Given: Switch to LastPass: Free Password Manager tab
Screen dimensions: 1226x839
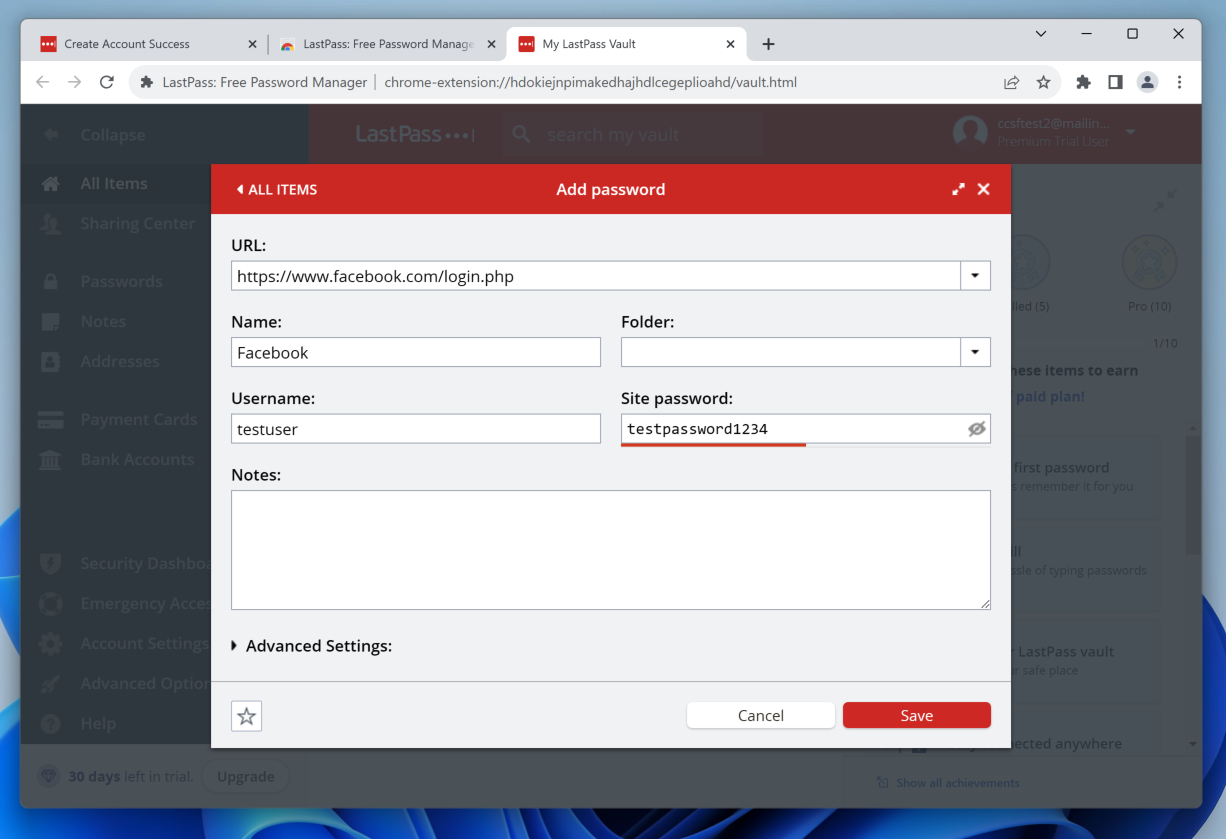Looking at the screenshot, I should coord(388,44).
